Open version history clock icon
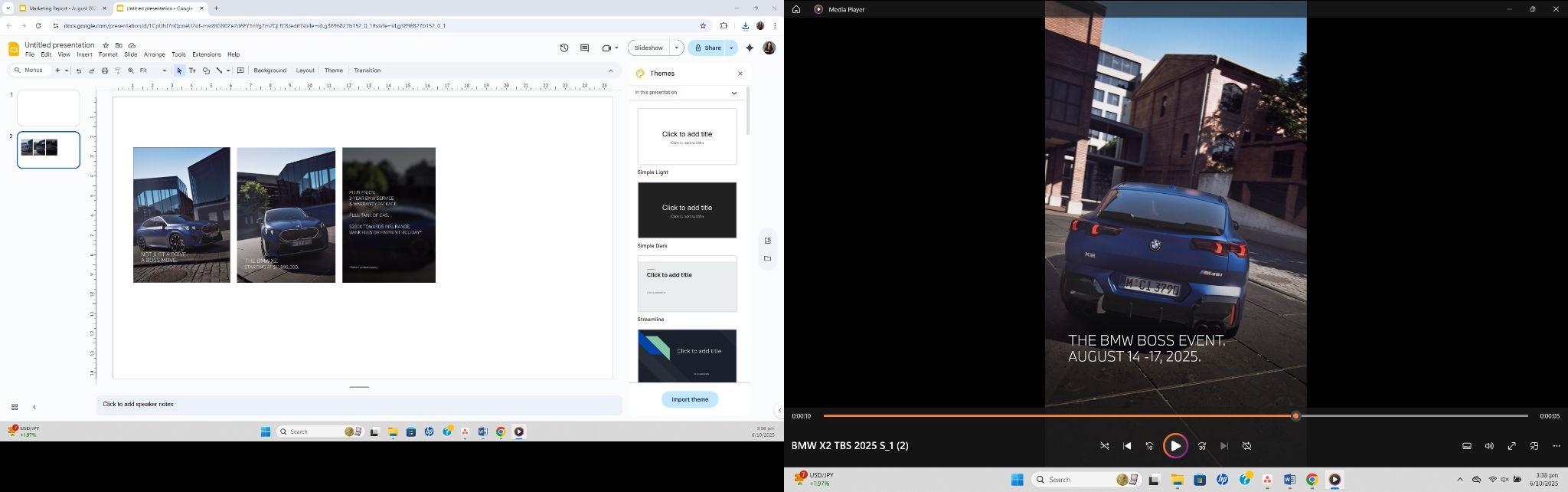 click(564, 48)
